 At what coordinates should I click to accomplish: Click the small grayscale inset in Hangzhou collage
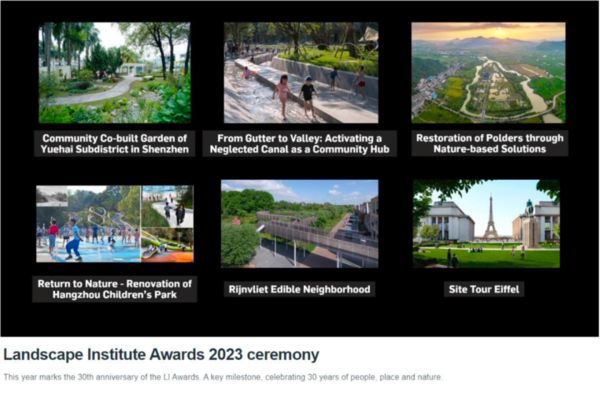pos(52,196)
